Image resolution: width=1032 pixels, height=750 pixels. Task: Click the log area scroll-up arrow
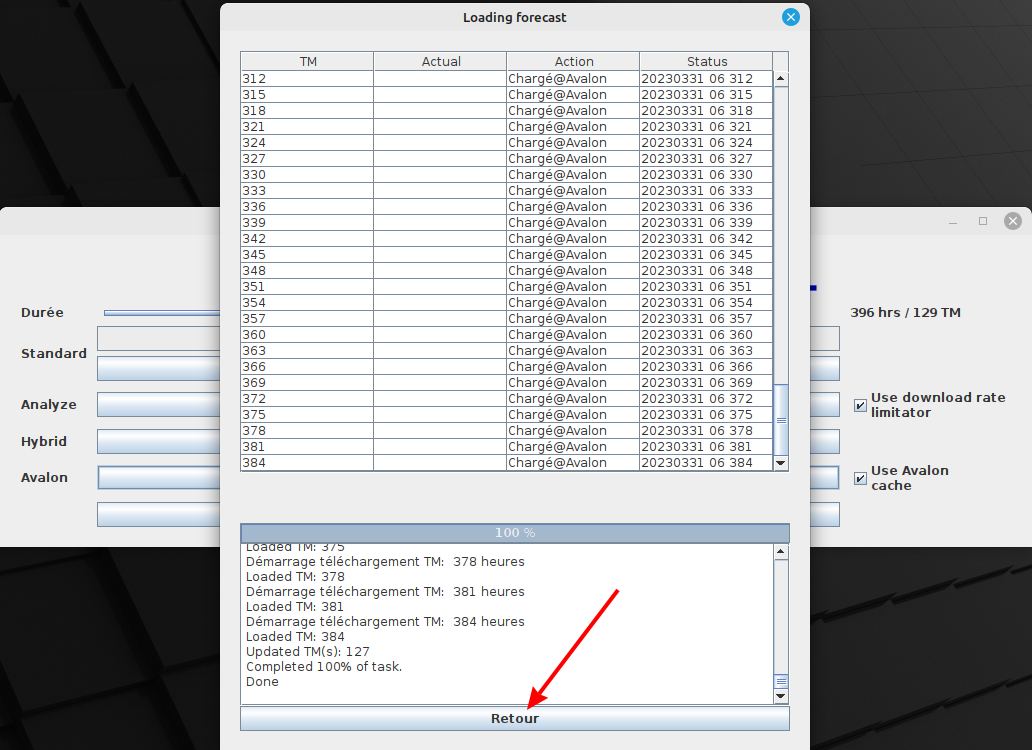point(781,552)
